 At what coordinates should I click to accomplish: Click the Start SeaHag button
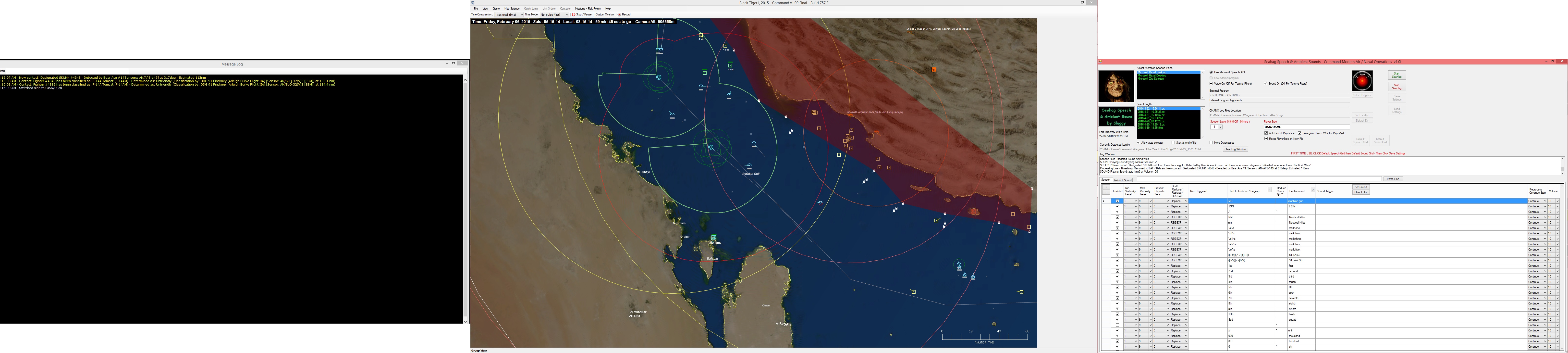(x=1397, y=75)
